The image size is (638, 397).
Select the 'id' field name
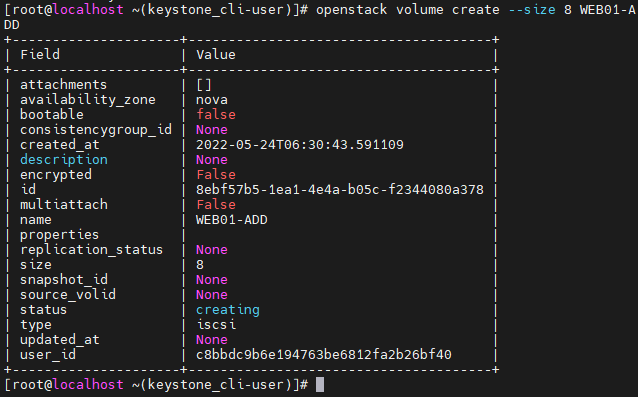[28, 190]
